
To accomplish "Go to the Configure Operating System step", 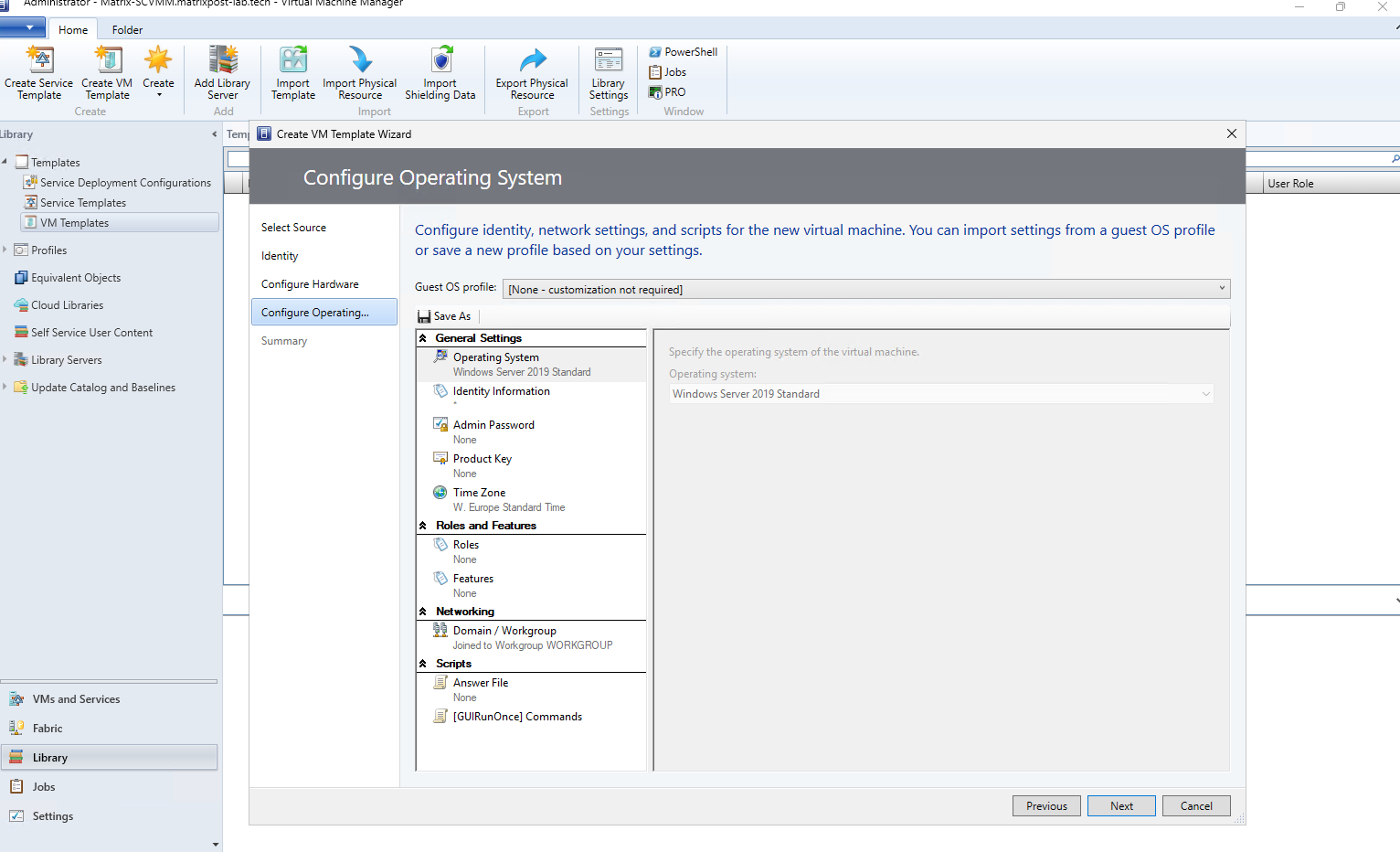I will (324, 313).
